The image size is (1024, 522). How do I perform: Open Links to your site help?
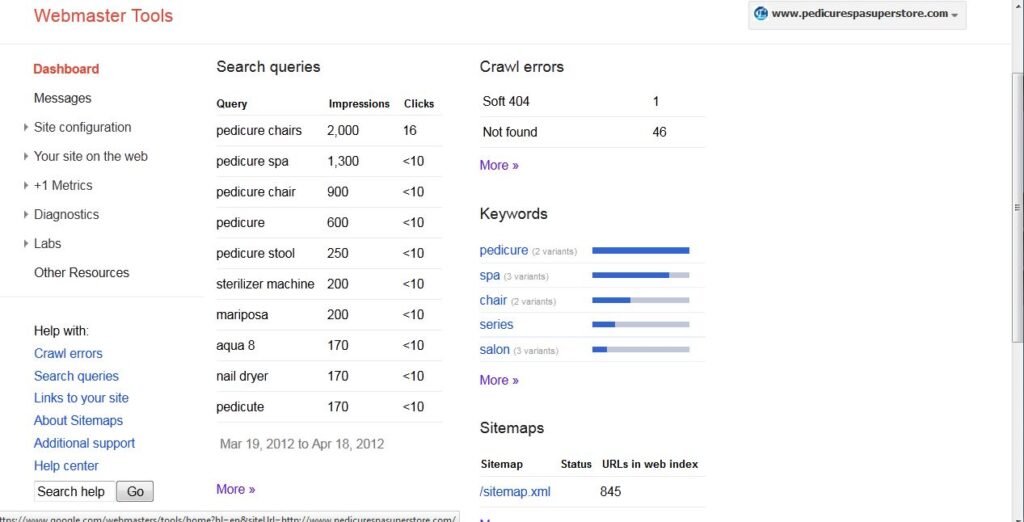pyautogui.click(x=81, y=398)
